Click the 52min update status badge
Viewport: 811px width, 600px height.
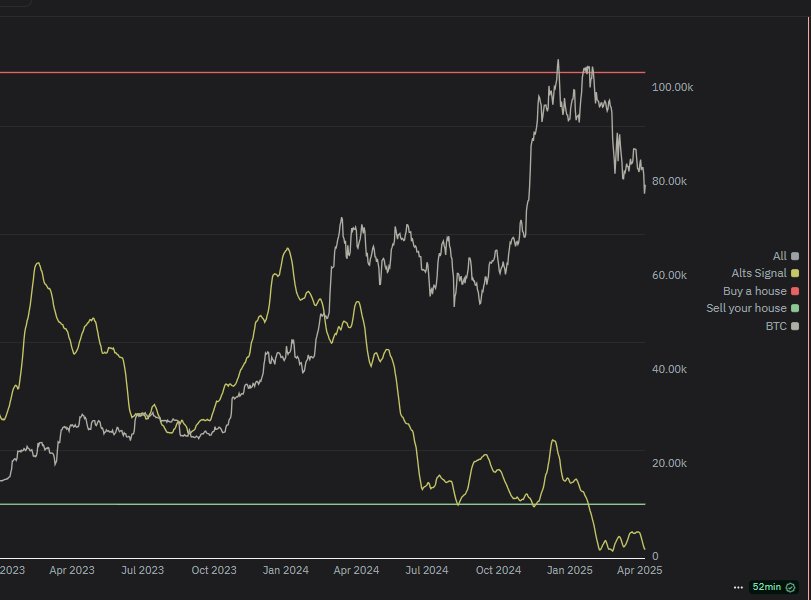pyautogui.click(x=766, y=586)
